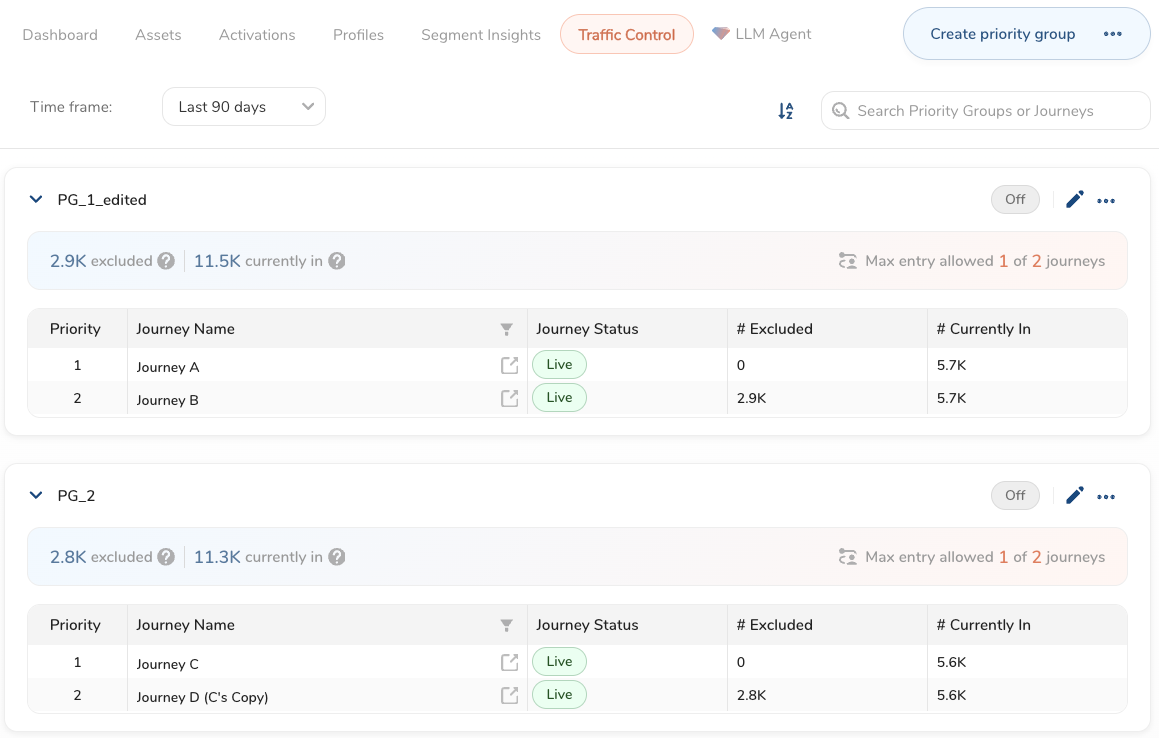This screenshot has width=1159, height=738.
Task: Open the Activations tab
Action: [x=257, y=35]
